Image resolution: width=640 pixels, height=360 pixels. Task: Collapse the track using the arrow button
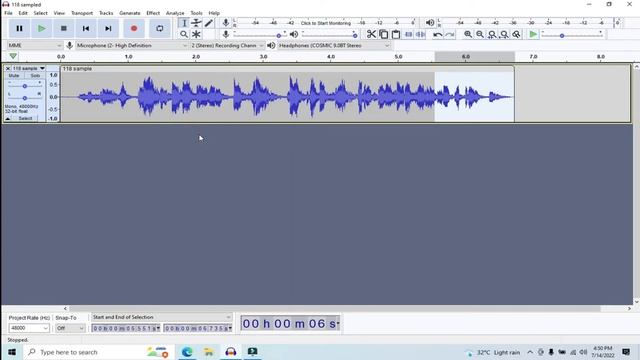click(x=8, y=118)
